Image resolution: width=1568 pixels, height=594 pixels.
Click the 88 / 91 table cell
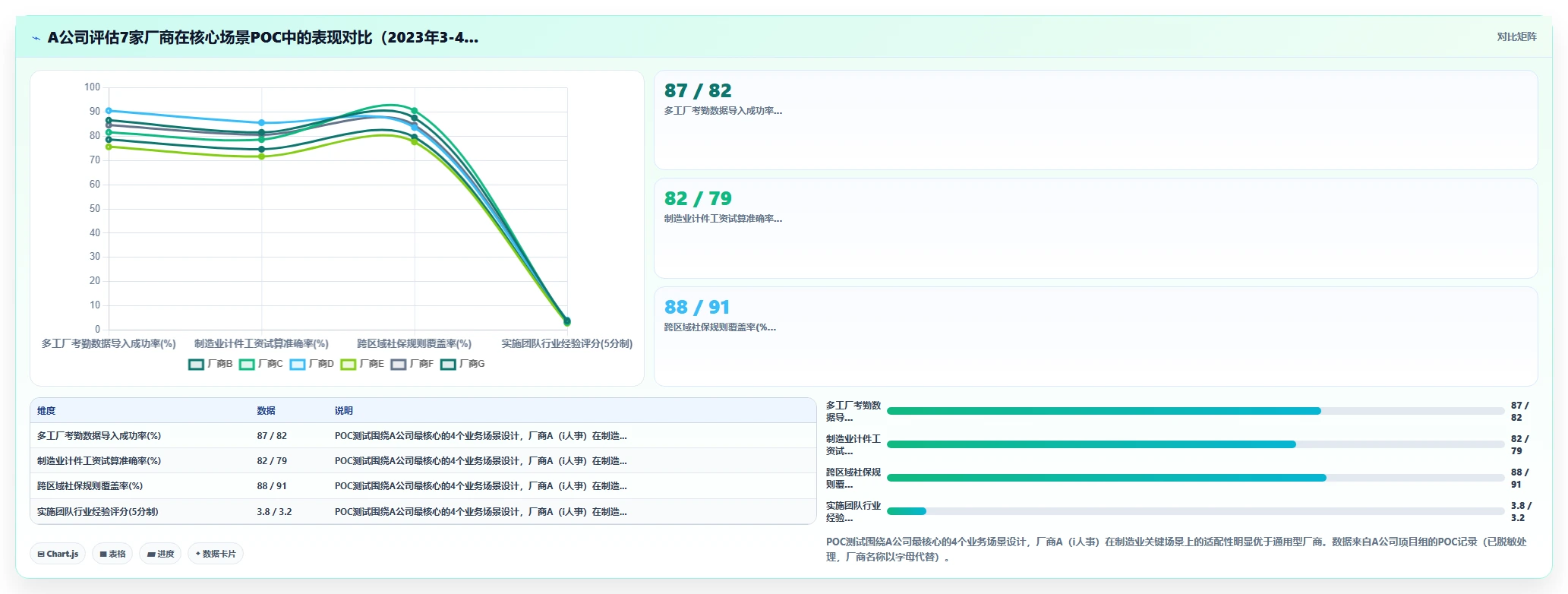tap(272, 486)
